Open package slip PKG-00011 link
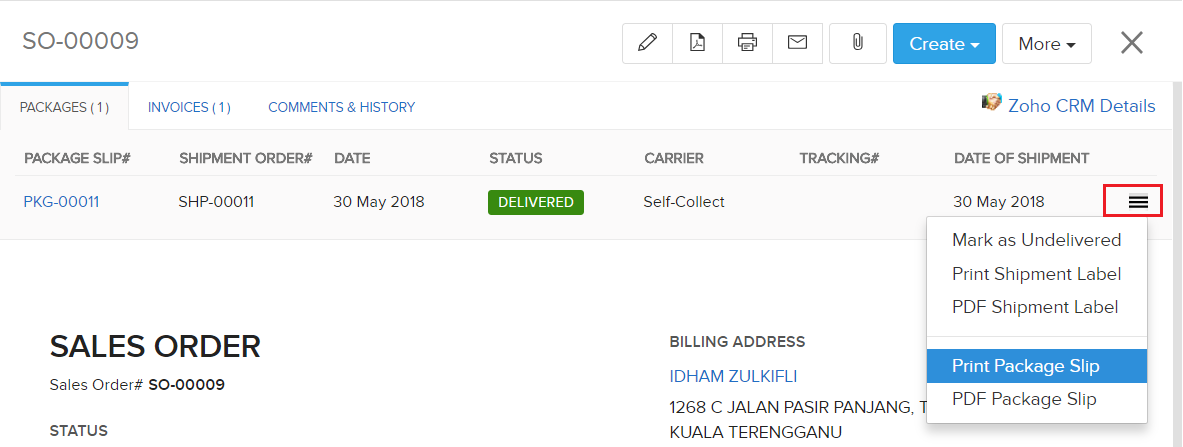1183x447 pixels. pyautogui.click(x=61, y=202)
